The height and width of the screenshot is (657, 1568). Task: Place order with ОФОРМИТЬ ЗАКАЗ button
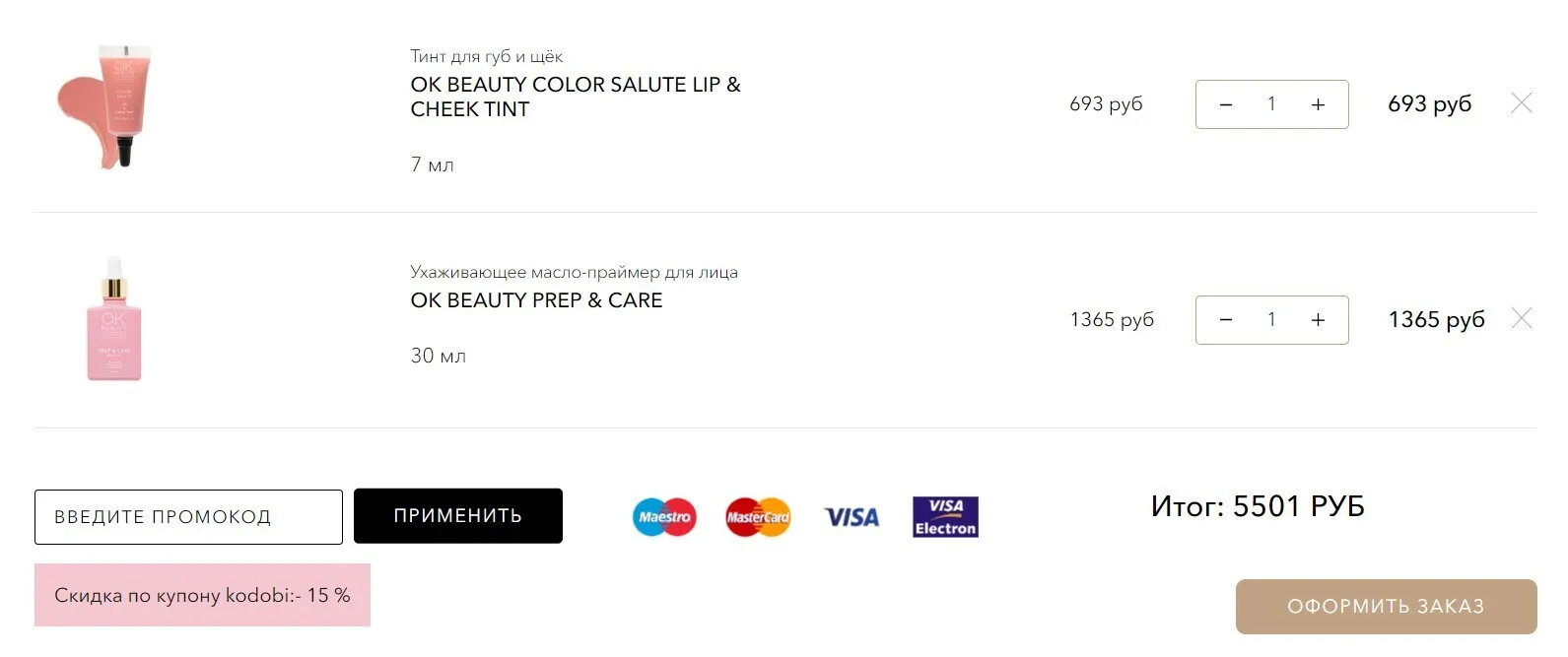[1386, 607]
